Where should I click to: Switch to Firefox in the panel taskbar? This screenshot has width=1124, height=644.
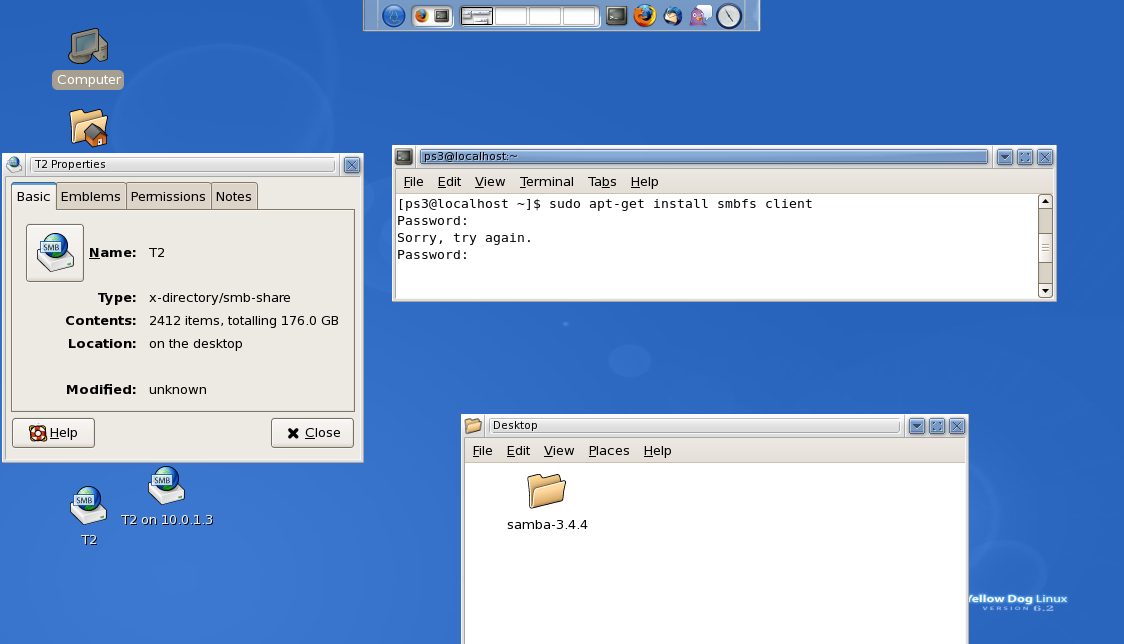[x=422, y=16]
